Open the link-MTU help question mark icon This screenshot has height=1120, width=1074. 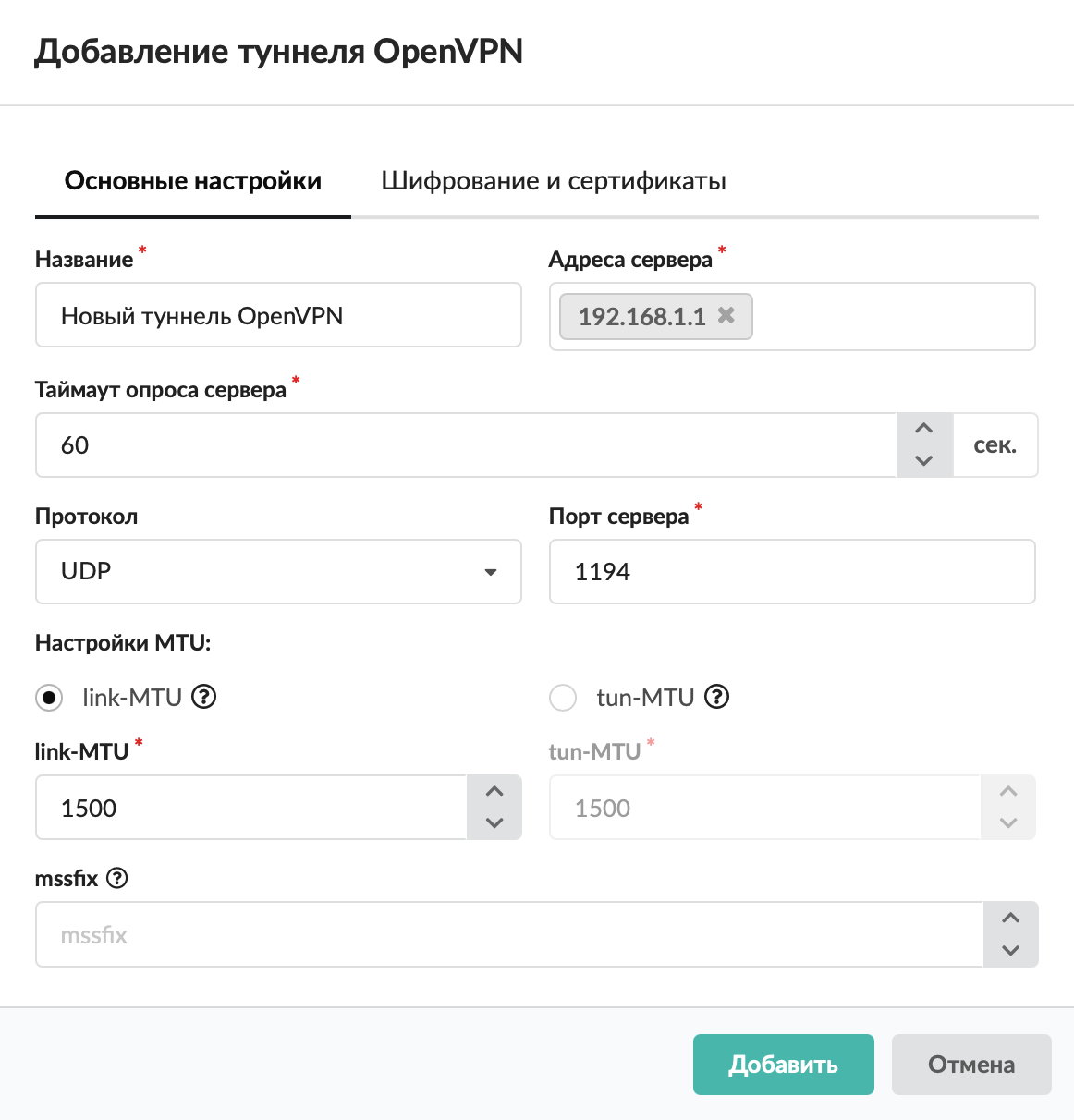(204, 697)
